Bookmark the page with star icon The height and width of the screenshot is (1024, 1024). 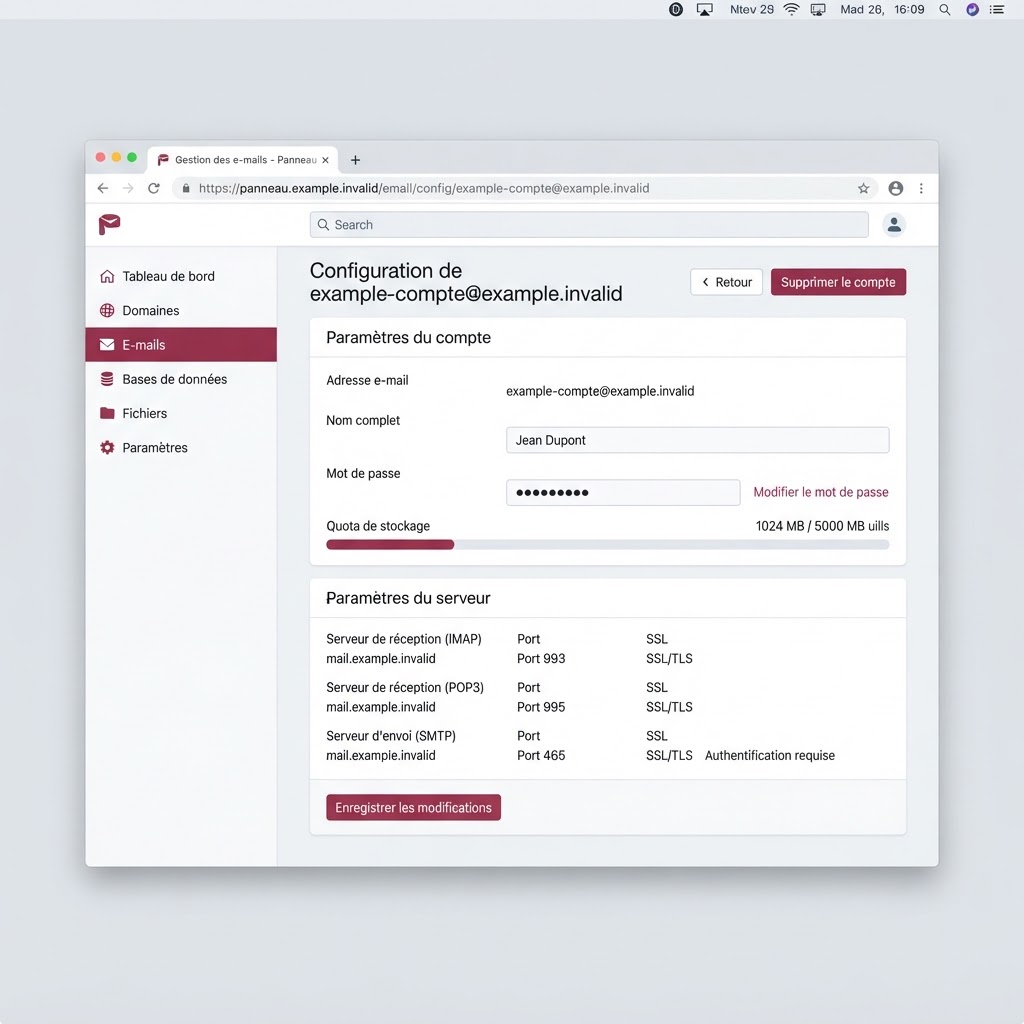pyautogui.click(x=863, y=189)
